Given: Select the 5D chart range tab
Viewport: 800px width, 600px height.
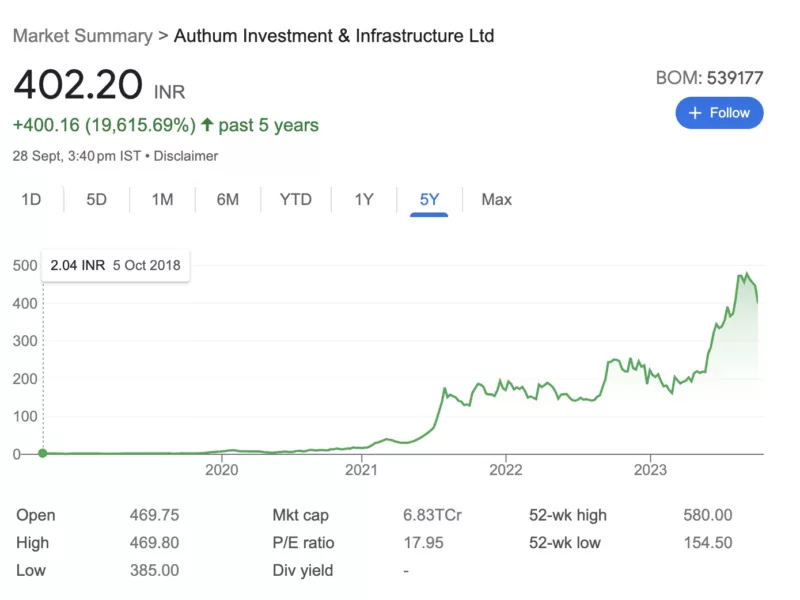Looking at the screenshot, I should point(96,199).
